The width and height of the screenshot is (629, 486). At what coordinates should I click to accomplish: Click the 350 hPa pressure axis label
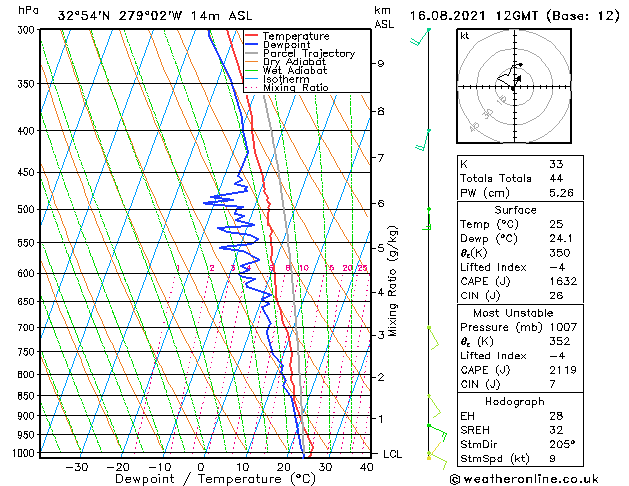28,84
